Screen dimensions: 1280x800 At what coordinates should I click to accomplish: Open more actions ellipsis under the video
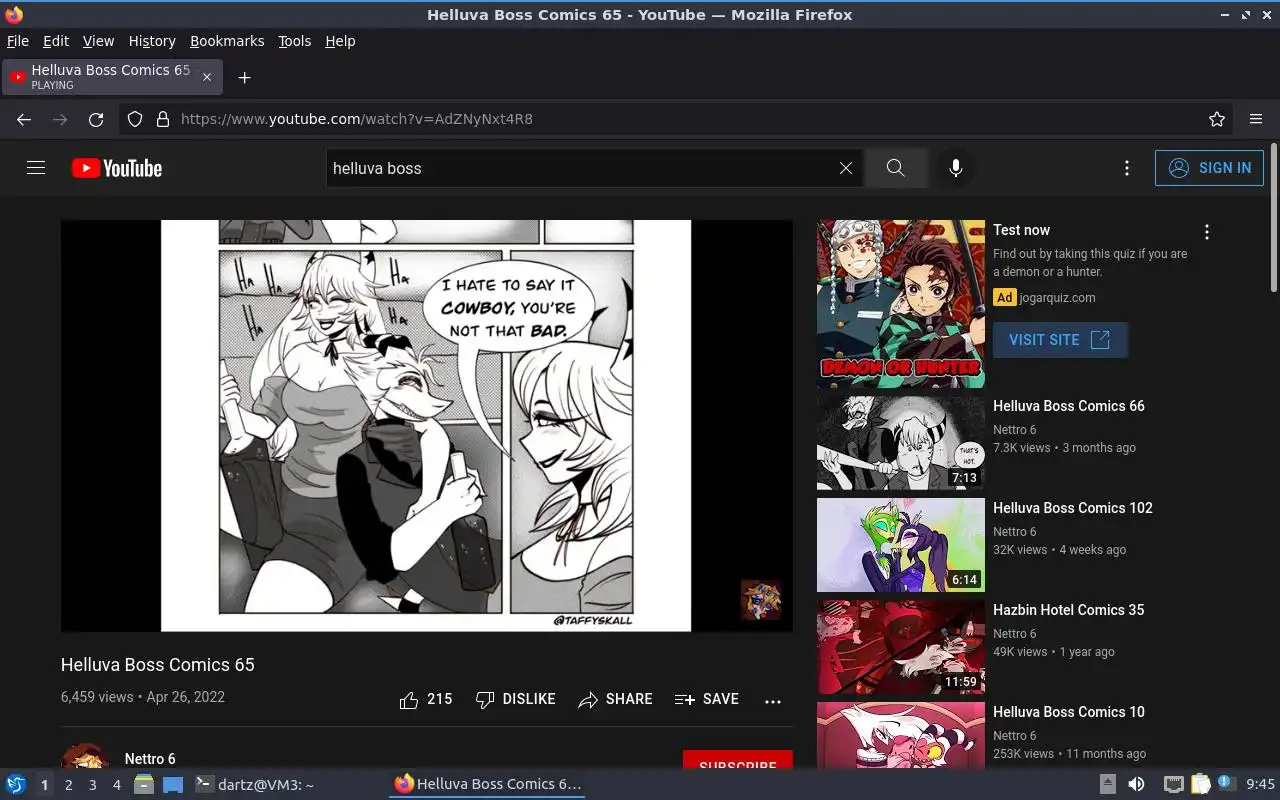tap(773, 701)
